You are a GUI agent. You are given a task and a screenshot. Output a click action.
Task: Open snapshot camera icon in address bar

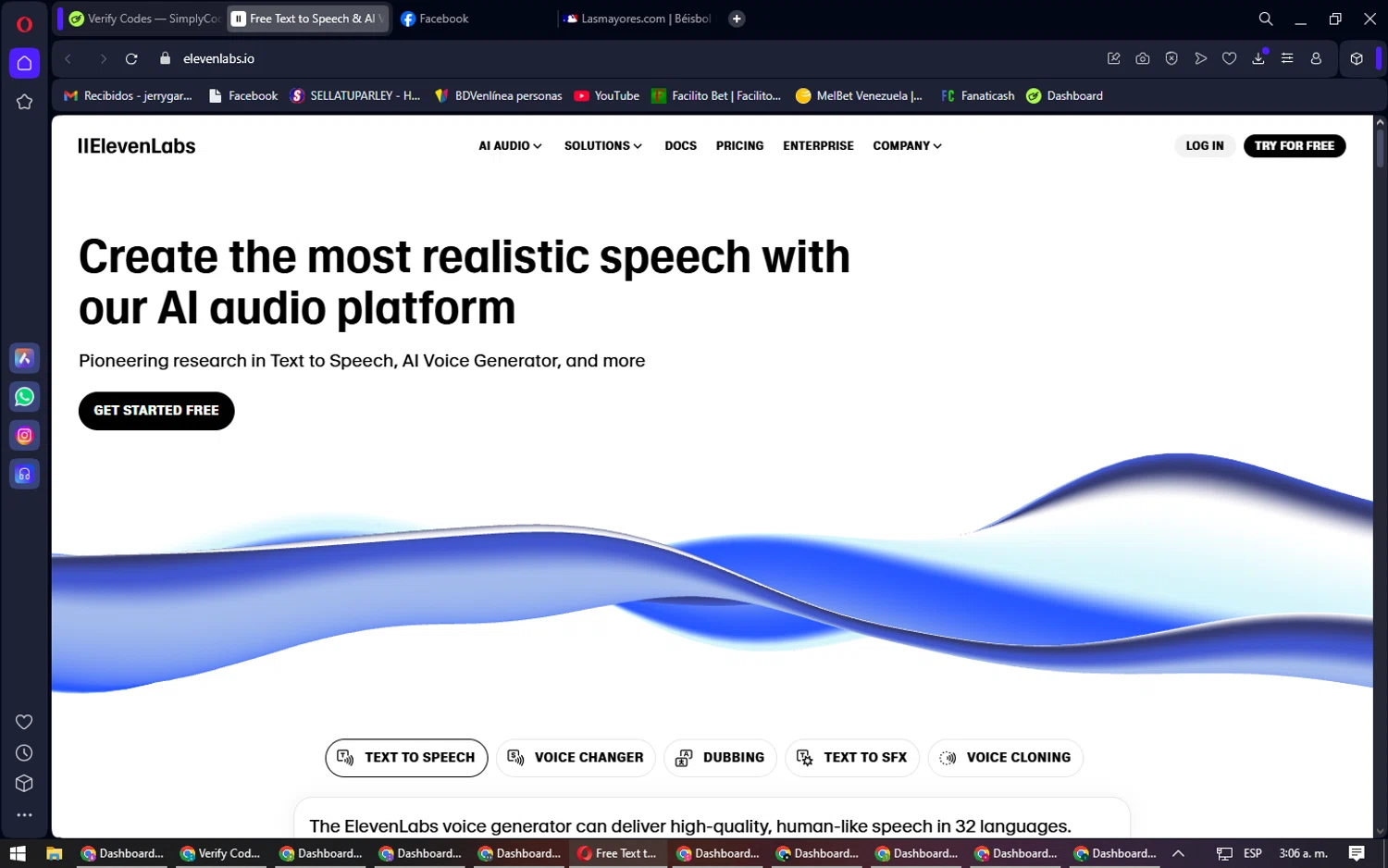[1143, 58]
